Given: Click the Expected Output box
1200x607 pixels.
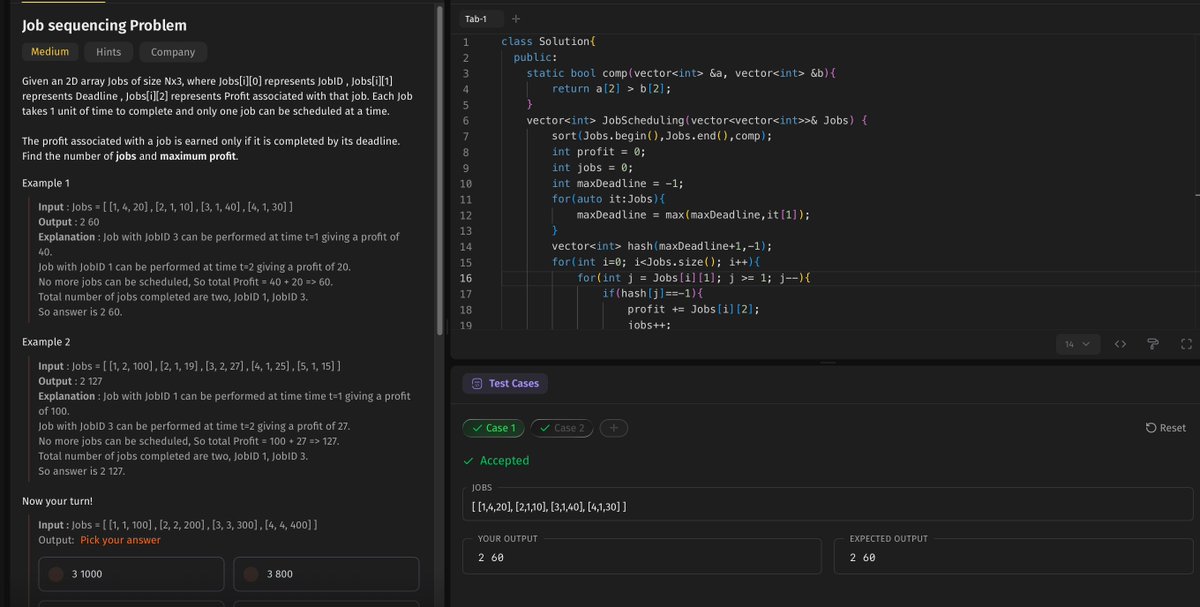Looking at the screenshot, I should point(1015,557).
